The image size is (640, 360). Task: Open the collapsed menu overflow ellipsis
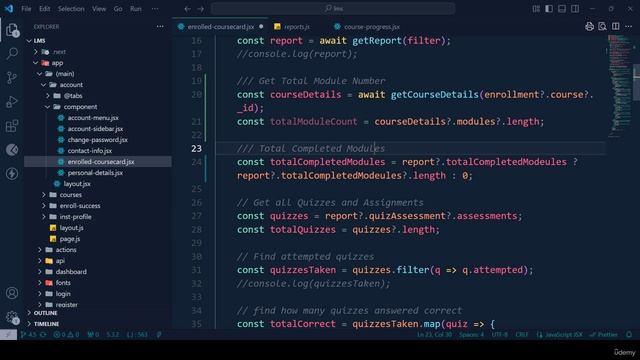pos(155,9)
